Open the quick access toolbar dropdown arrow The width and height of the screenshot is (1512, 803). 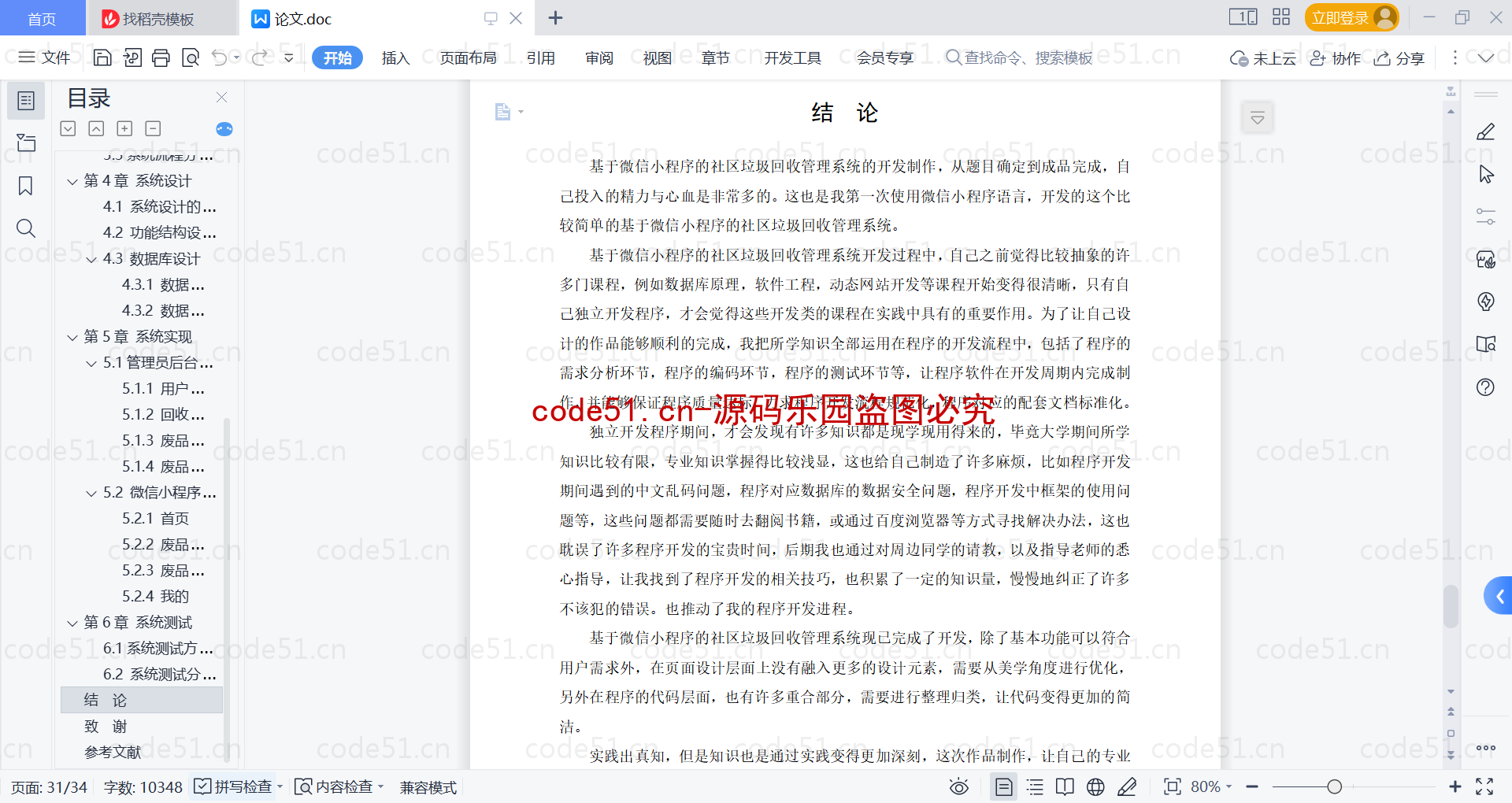coord(289,57)
